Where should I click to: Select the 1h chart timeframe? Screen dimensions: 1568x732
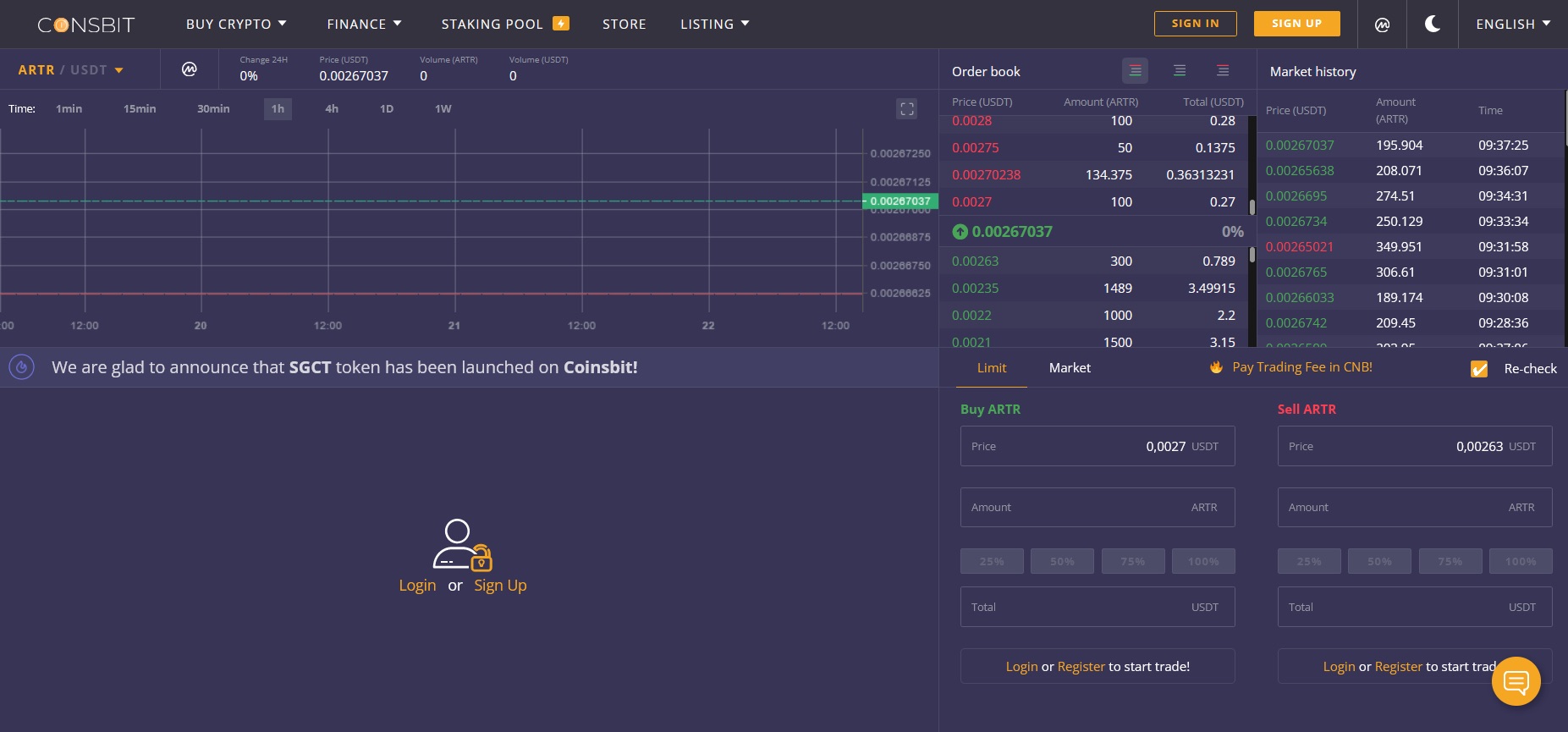point(278,109)
